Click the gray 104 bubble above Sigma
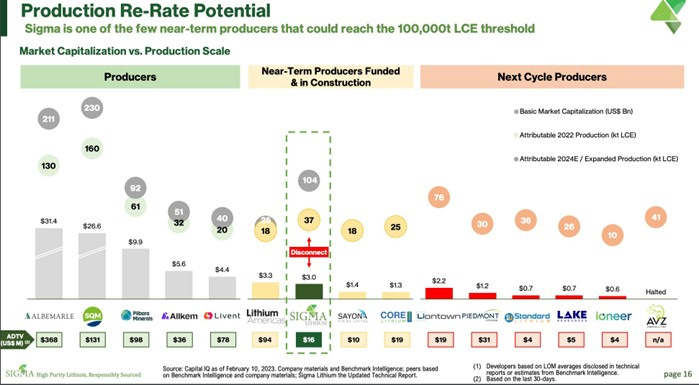Screen dimensions: 699x385 (309, 180)
